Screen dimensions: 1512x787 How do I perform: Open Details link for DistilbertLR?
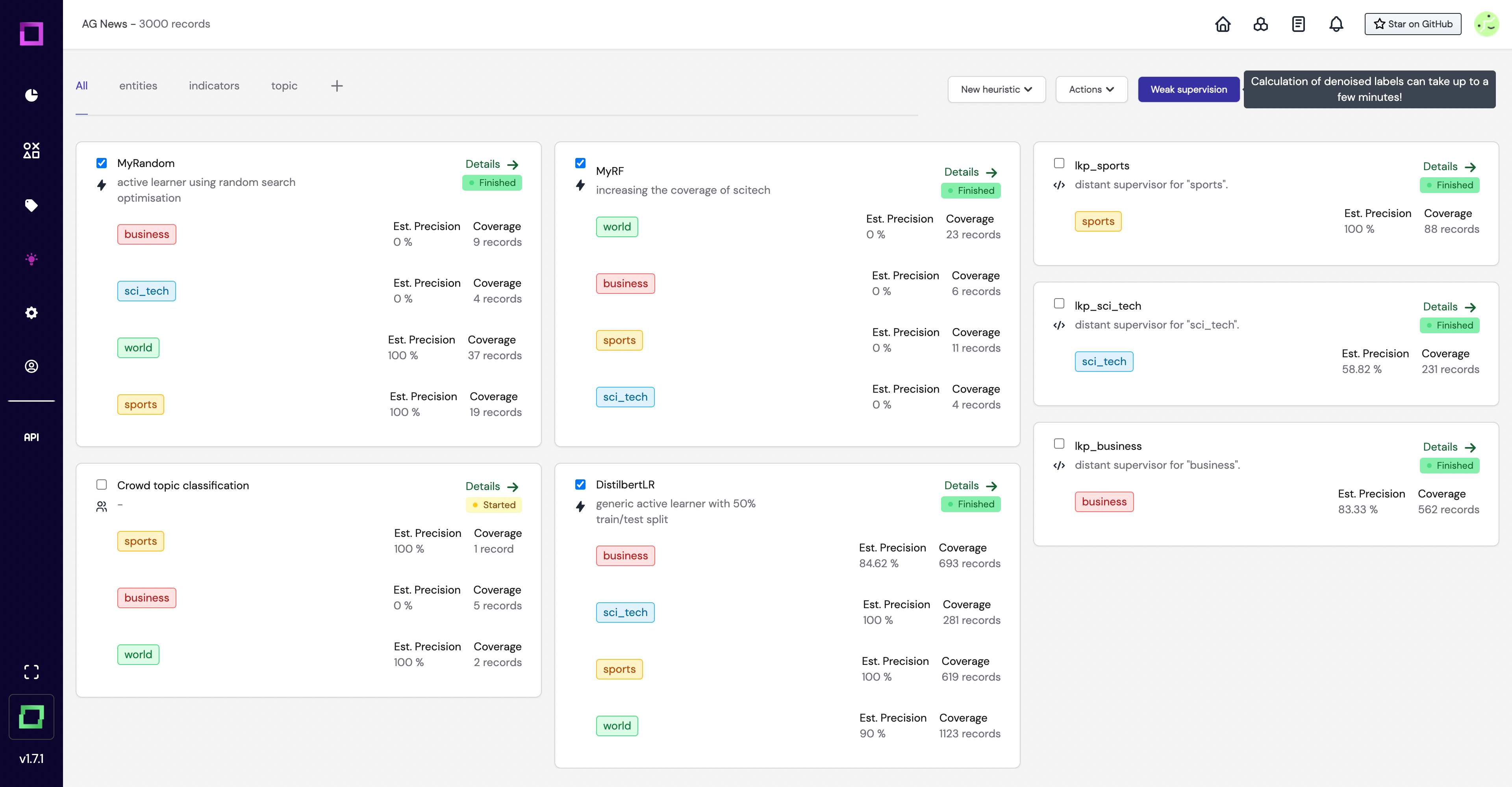pyautogui.click(x=970, y=486)
